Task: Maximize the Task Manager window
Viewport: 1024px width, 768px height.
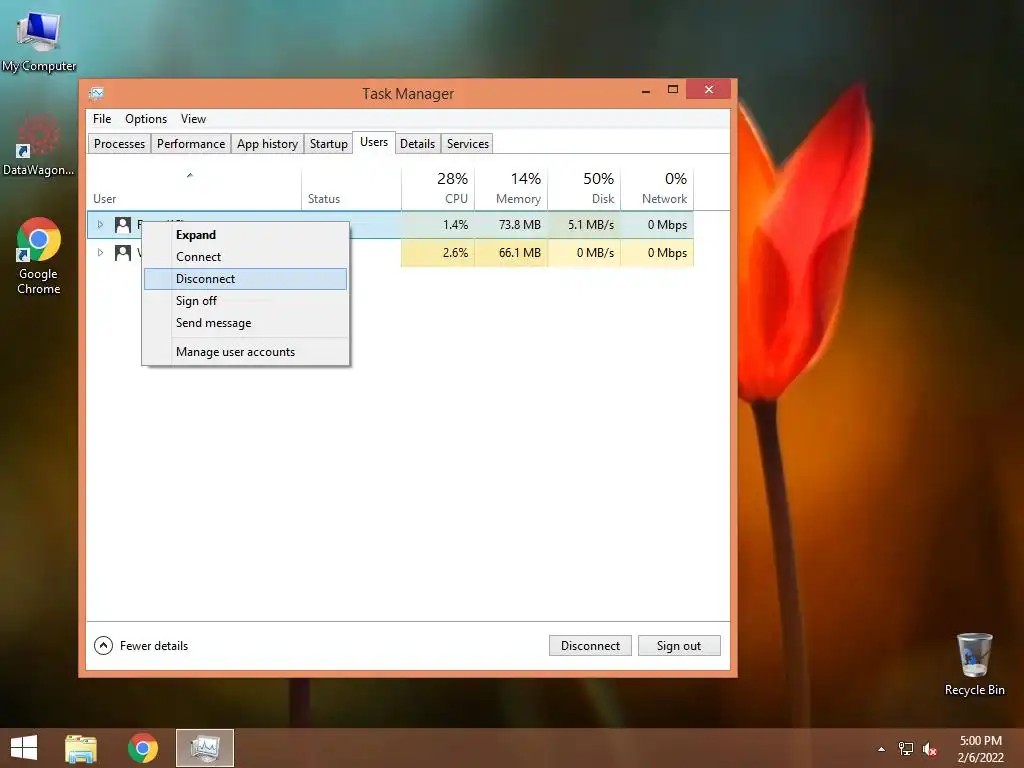Action: [673, 89]
